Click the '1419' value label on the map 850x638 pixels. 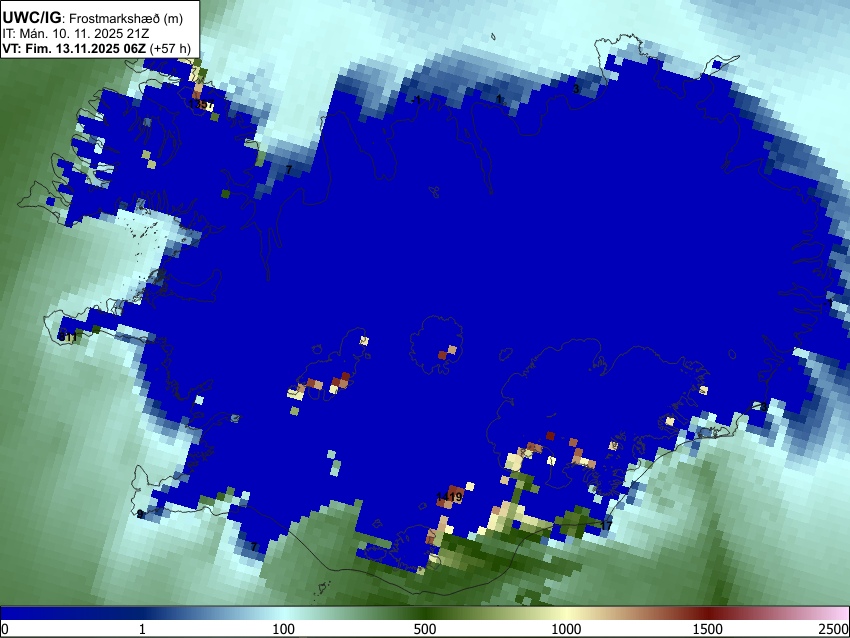pyautogui.click(x=449, y=497)
